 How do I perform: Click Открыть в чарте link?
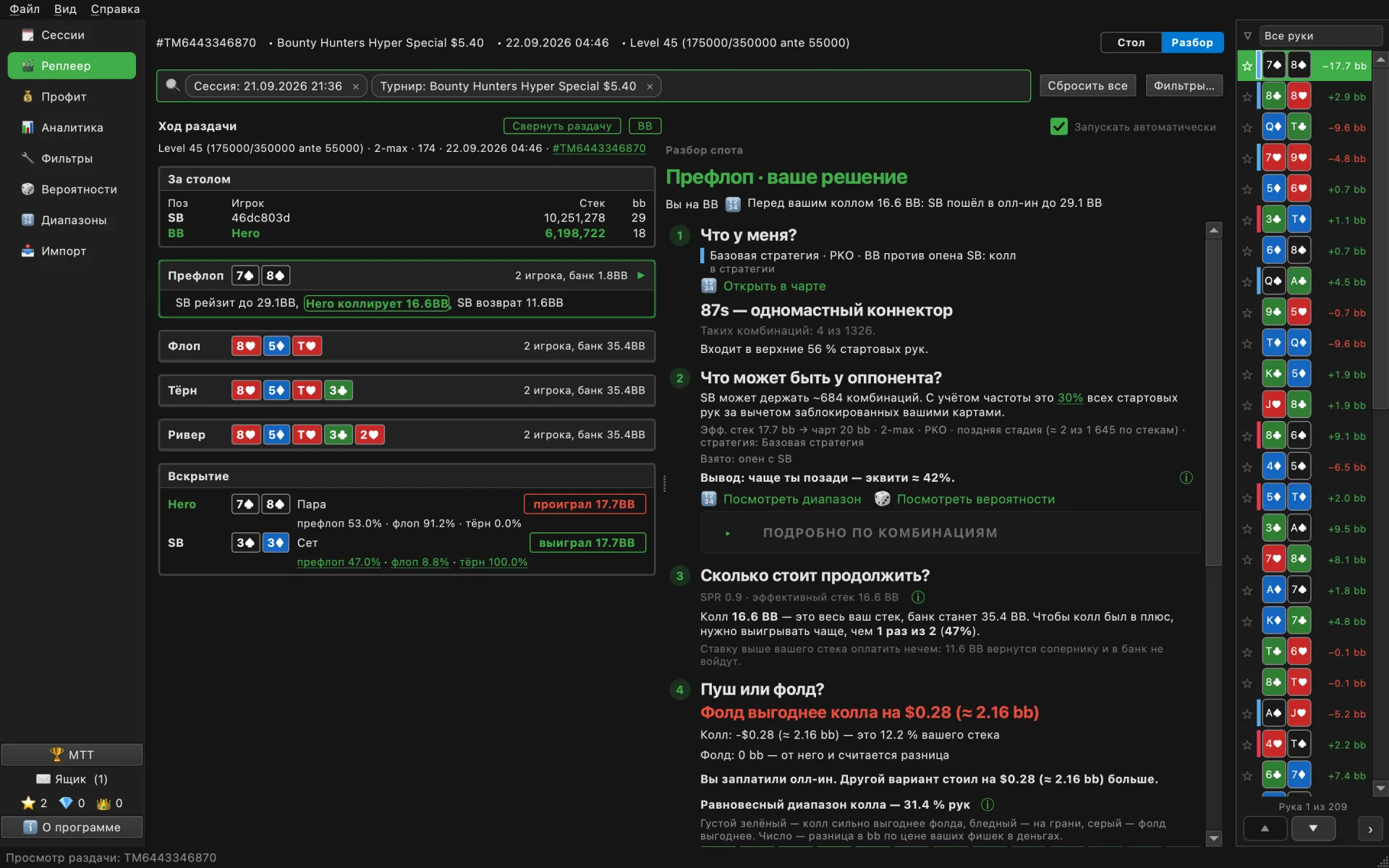click(774, 286)
